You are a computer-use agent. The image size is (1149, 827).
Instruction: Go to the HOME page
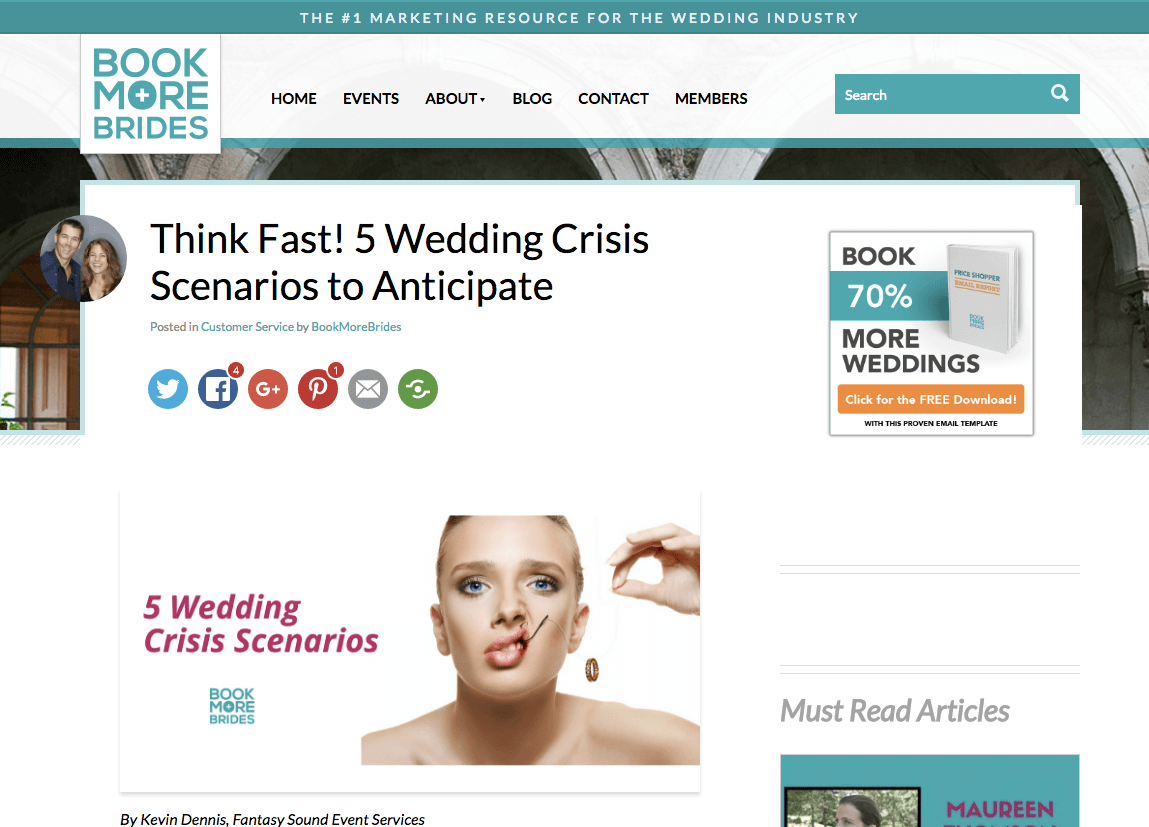click(294, 98)
